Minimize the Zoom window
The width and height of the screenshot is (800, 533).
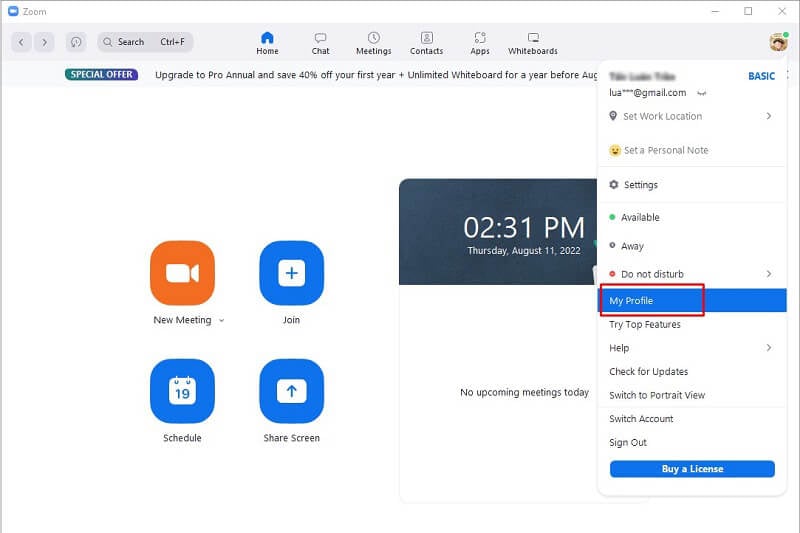pyautogui.click(x=715, y=11)
